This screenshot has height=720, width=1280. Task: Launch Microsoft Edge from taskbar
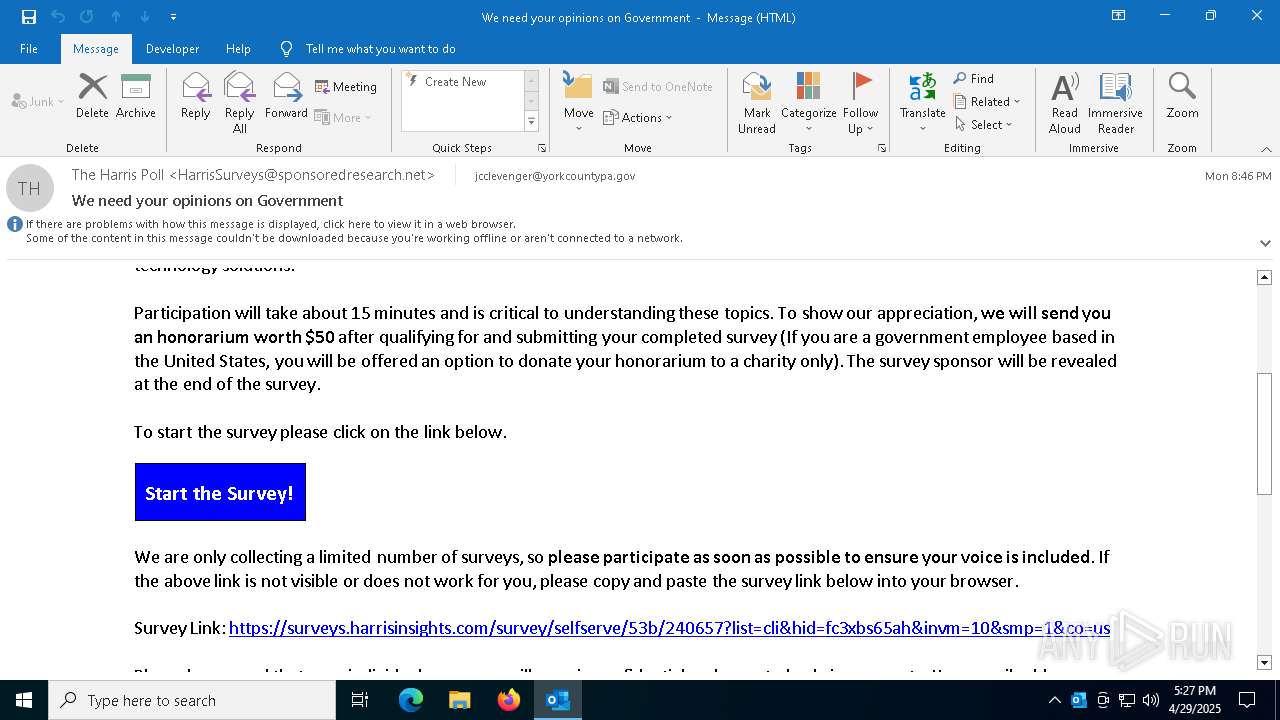[411, 700]
